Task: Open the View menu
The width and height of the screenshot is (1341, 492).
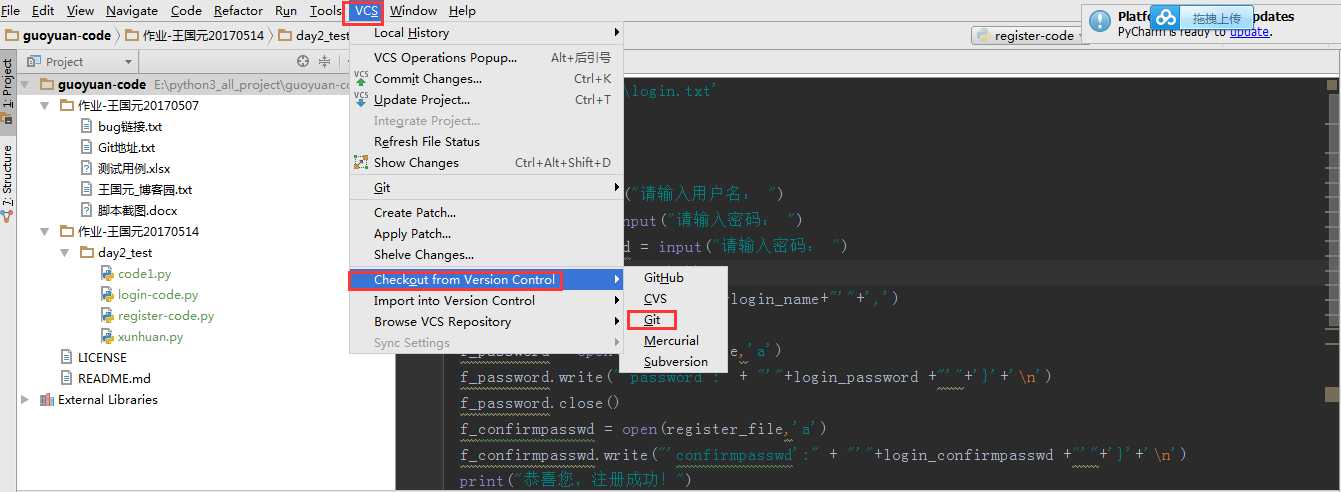Action: [80, 10]
